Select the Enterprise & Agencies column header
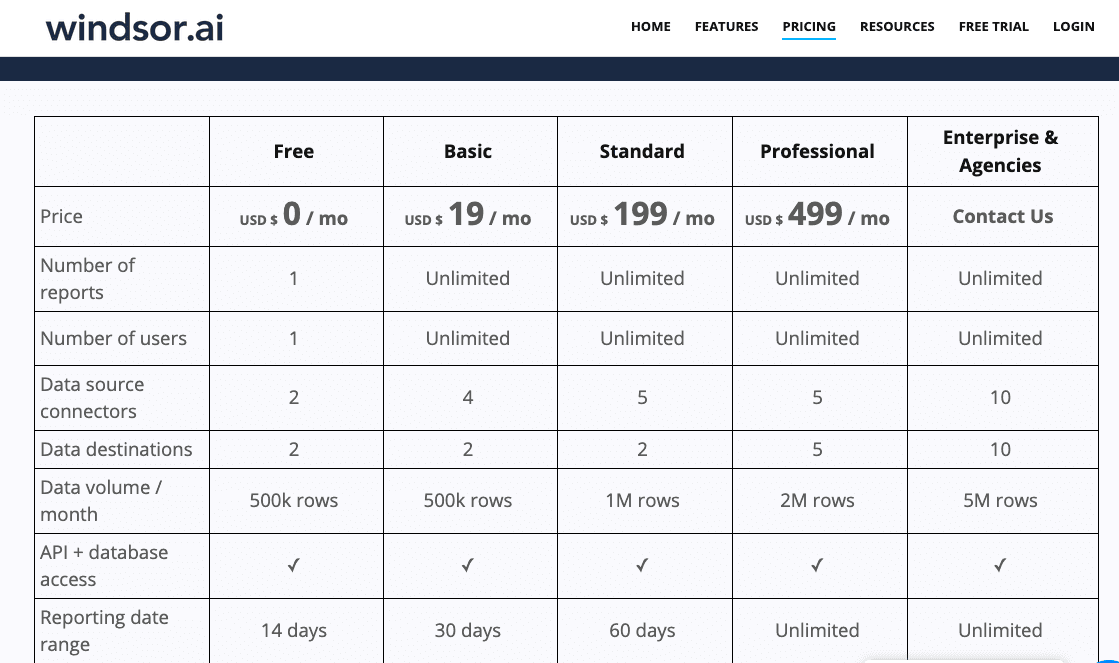This screenshot has height=663, width=1119. pyautogui.click(x=1000, y=152)
